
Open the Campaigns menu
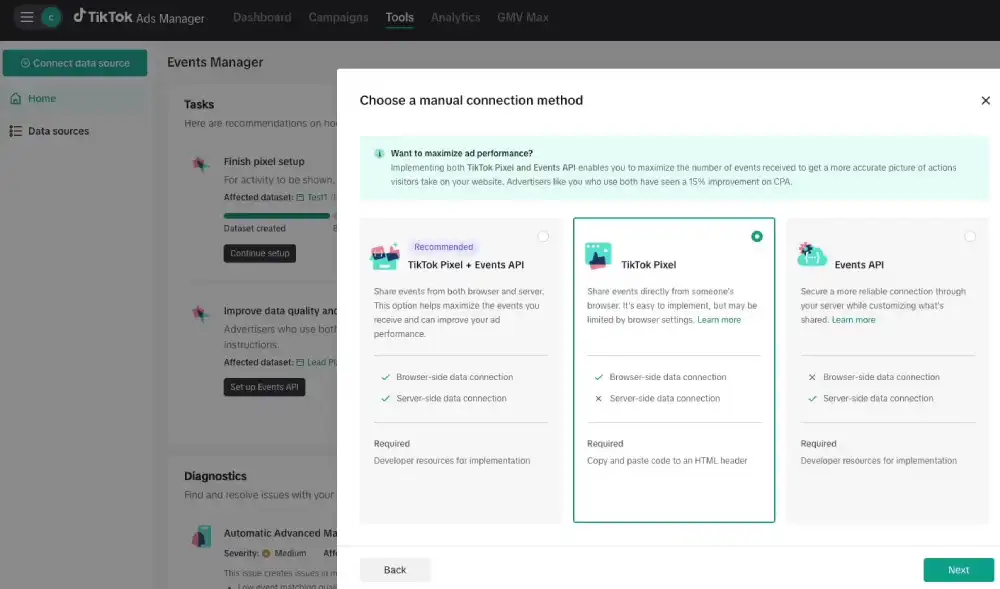pyautogui.click(x=338, y=18)
